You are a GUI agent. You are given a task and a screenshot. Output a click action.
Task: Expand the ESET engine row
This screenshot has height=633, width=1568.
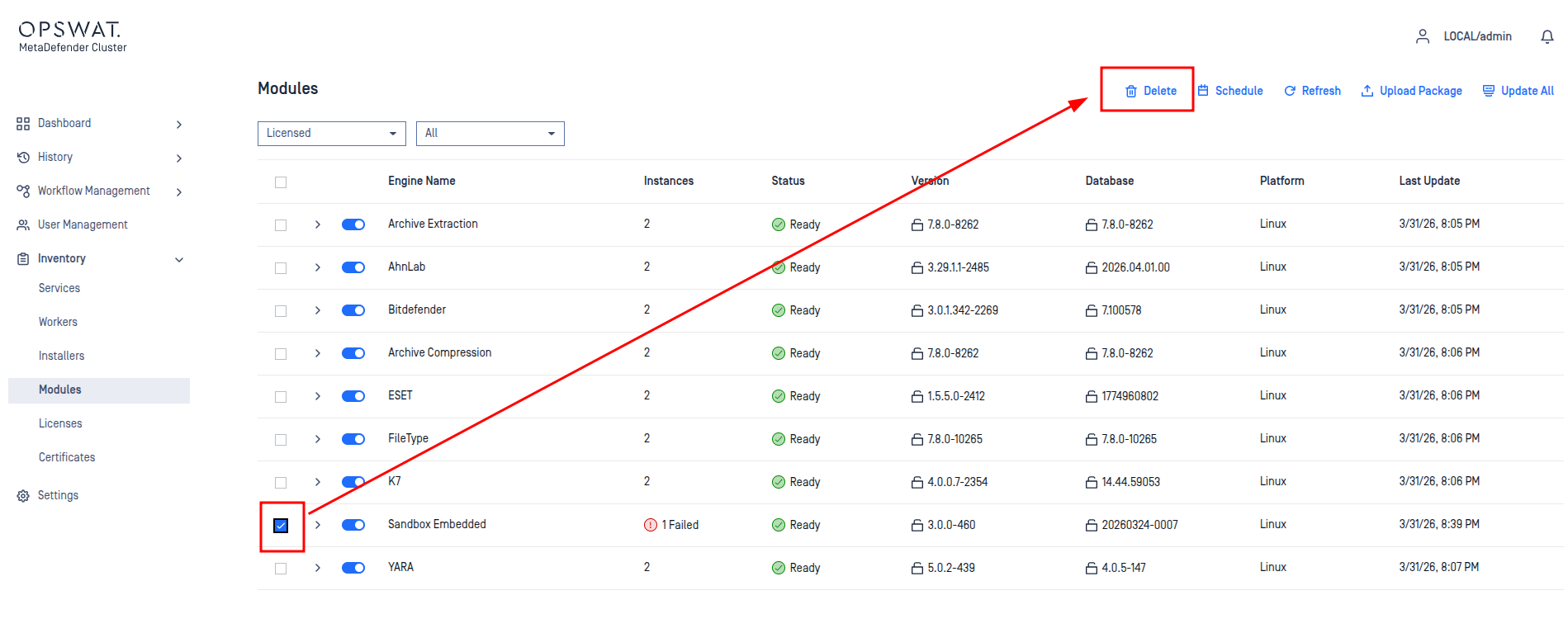click(x=318, y=396)
